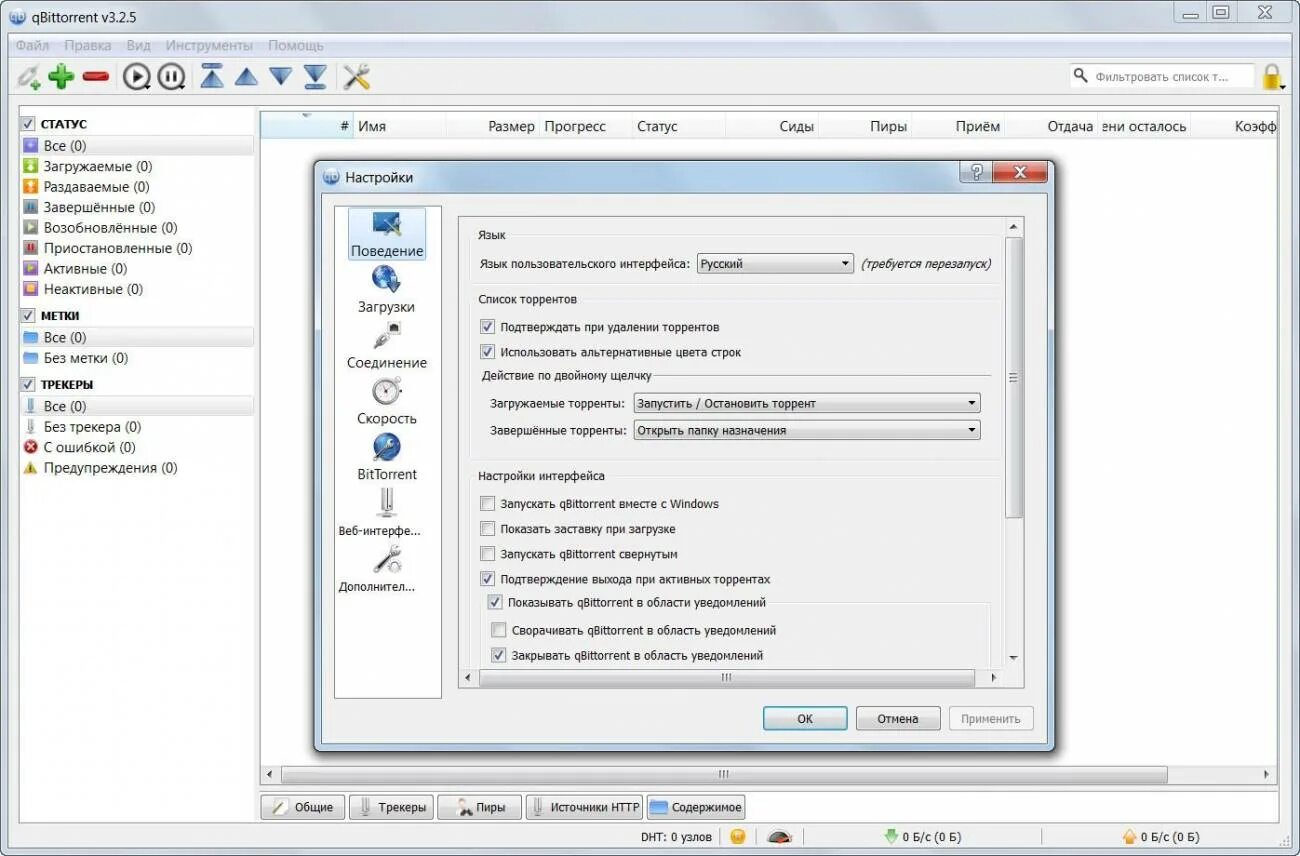
Task: Click the add torrent link icon
Action: tap(28, 76)
